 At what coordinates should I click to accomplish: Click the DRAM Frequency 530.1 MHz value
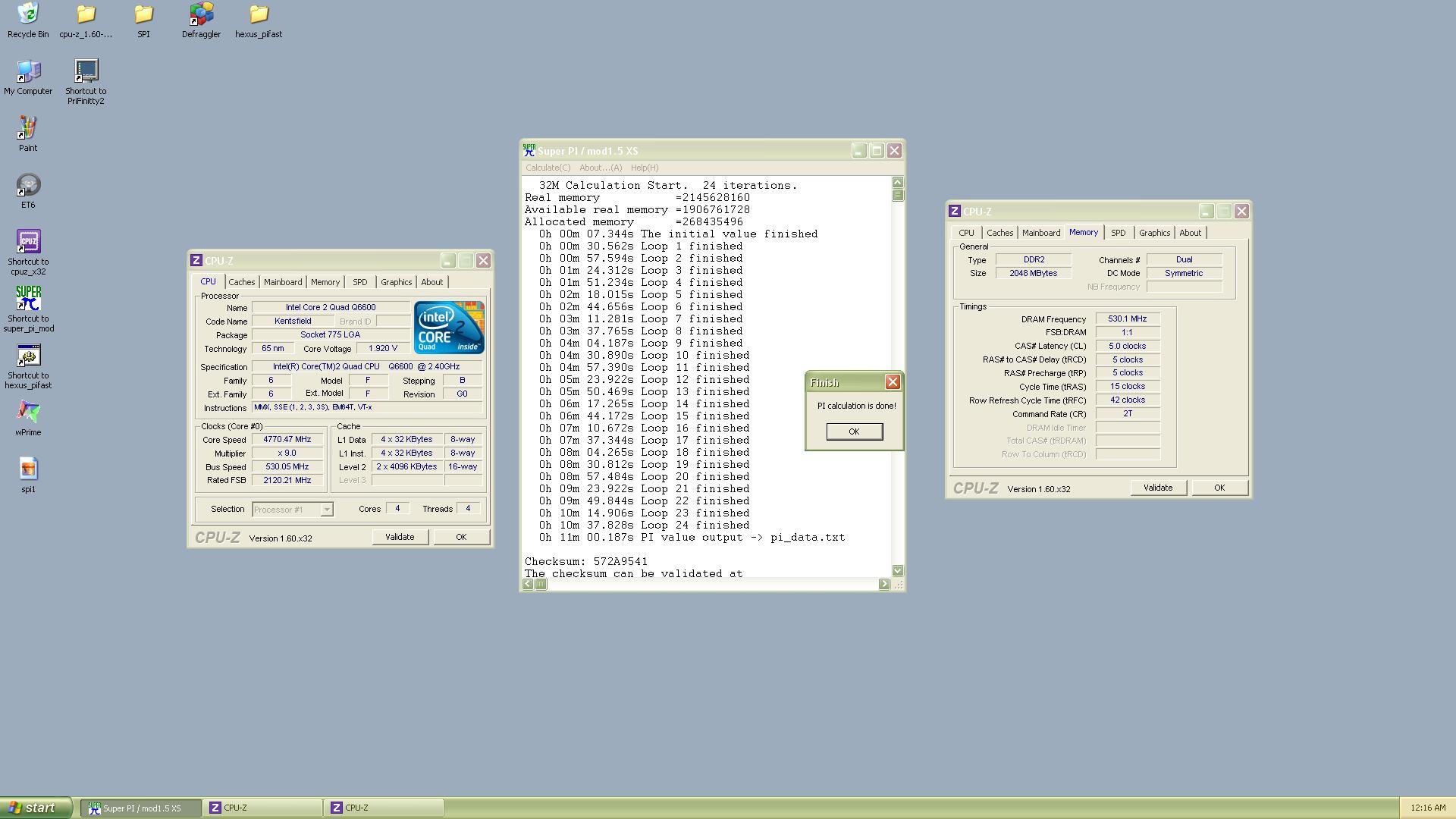(1128, 319)
